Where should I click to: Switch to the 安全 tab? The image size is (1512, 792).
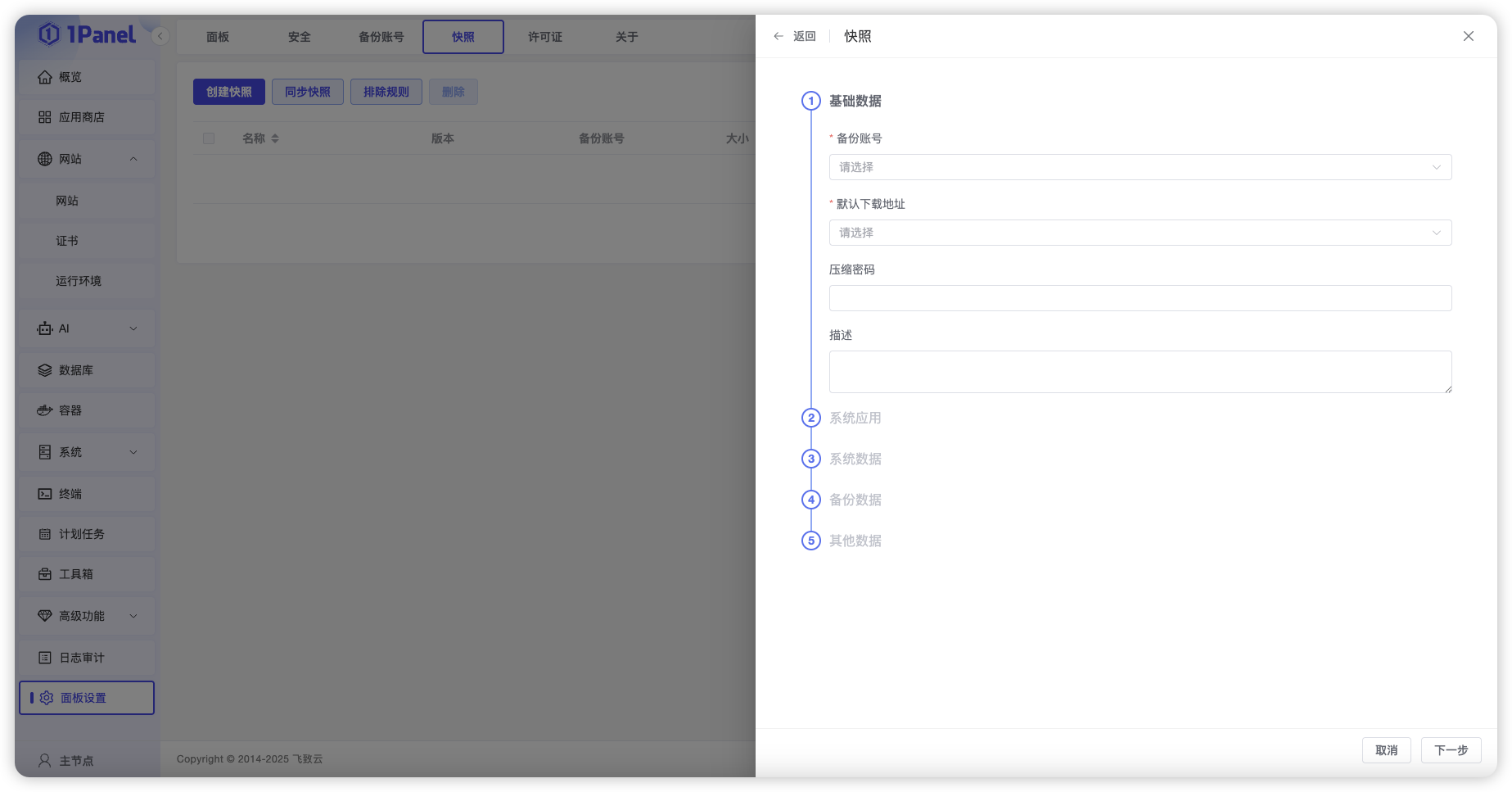[x=300, y=36]
